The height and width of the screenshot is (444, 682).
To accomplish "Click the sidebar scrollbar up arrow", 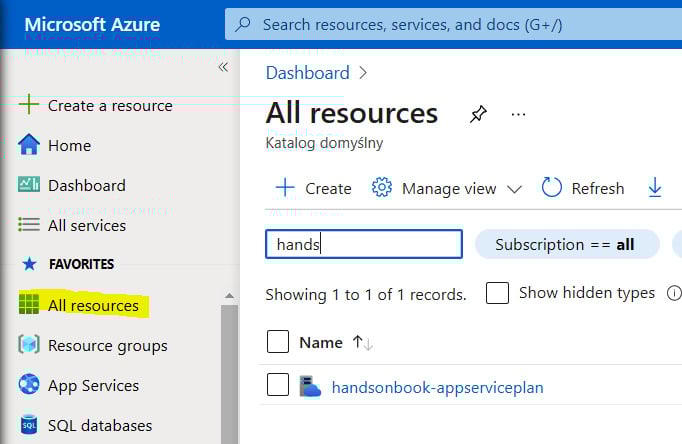I will [230, 296].
